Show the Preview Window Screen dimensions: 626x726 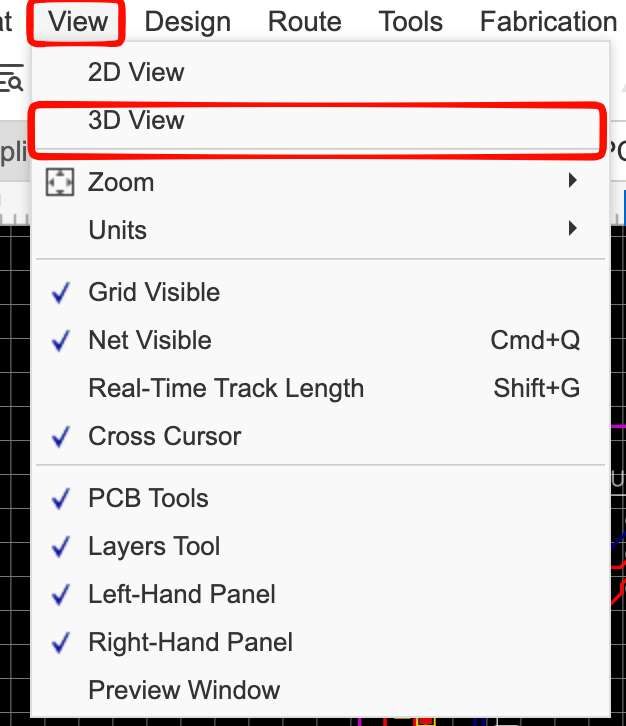point(184,691)
